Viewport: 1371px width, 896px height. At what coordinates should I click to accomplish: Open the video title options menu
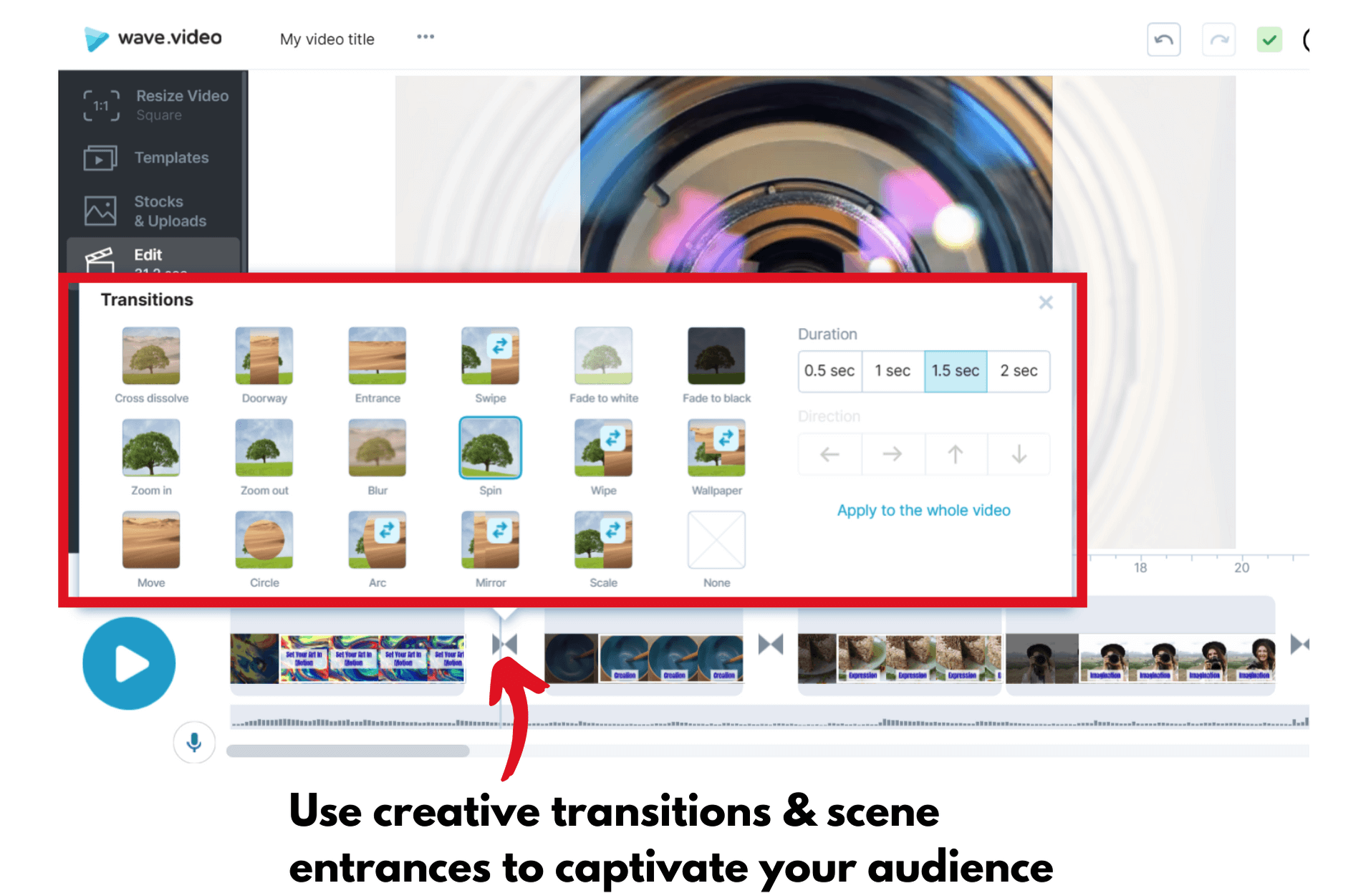[425, 37]
